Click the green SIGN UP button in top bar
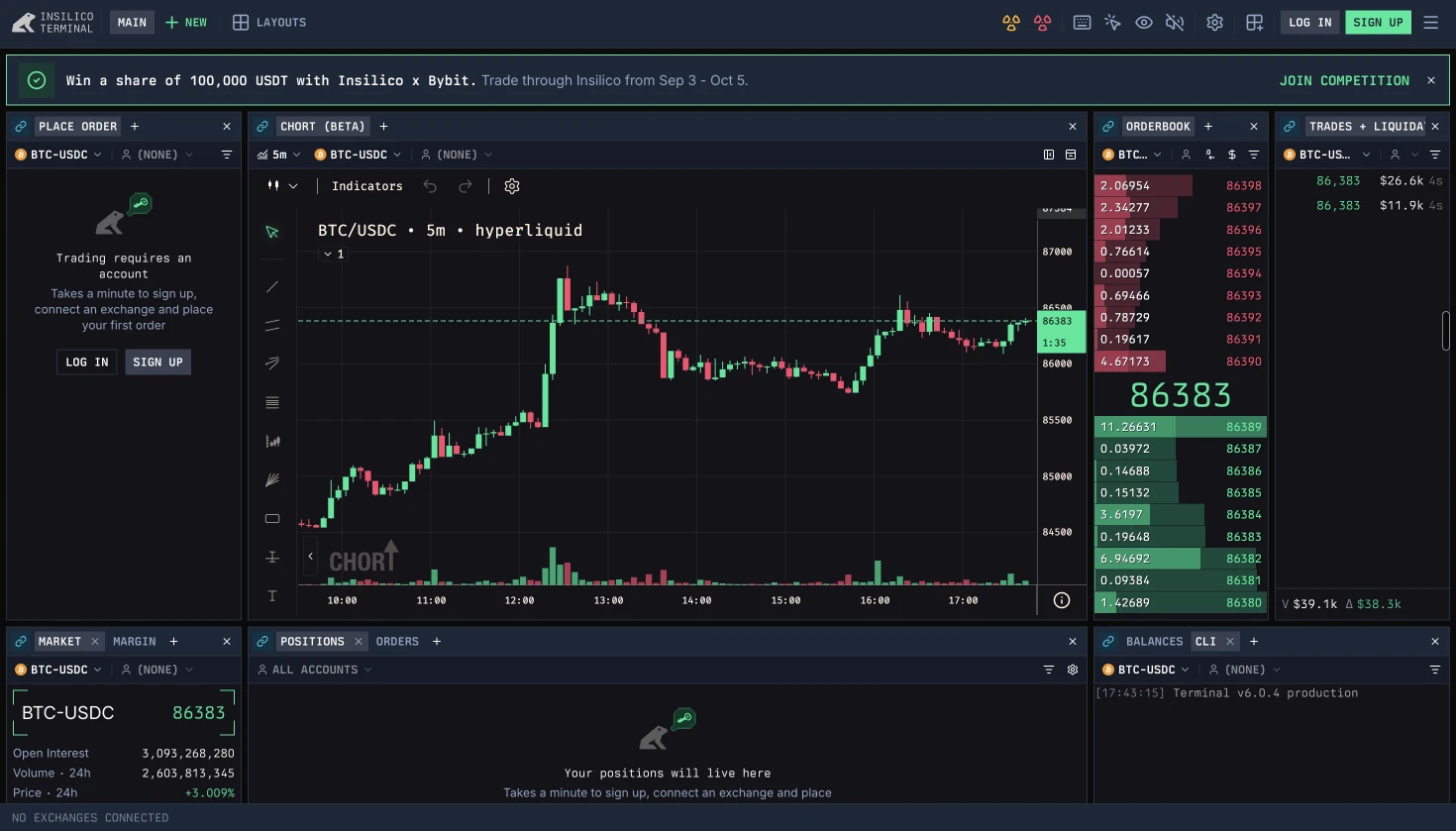The image size is (1456, 831). point(1378,23)
